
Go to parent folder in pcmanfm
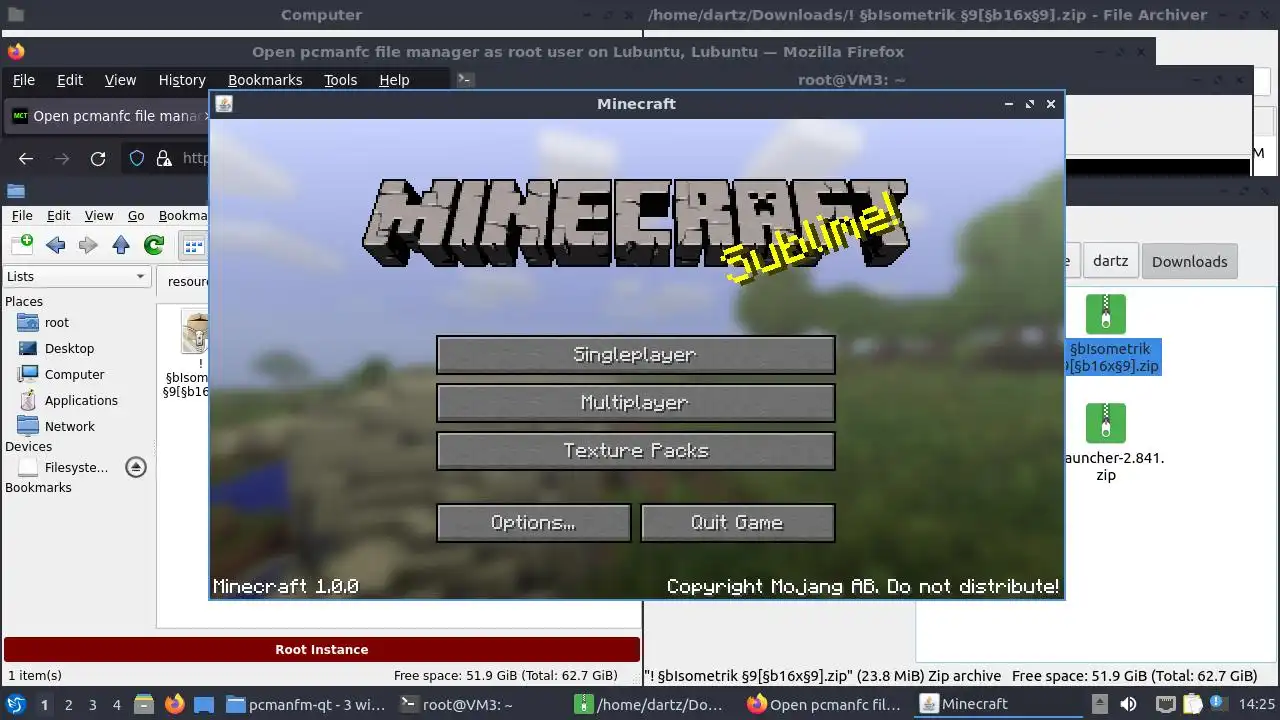121,244
